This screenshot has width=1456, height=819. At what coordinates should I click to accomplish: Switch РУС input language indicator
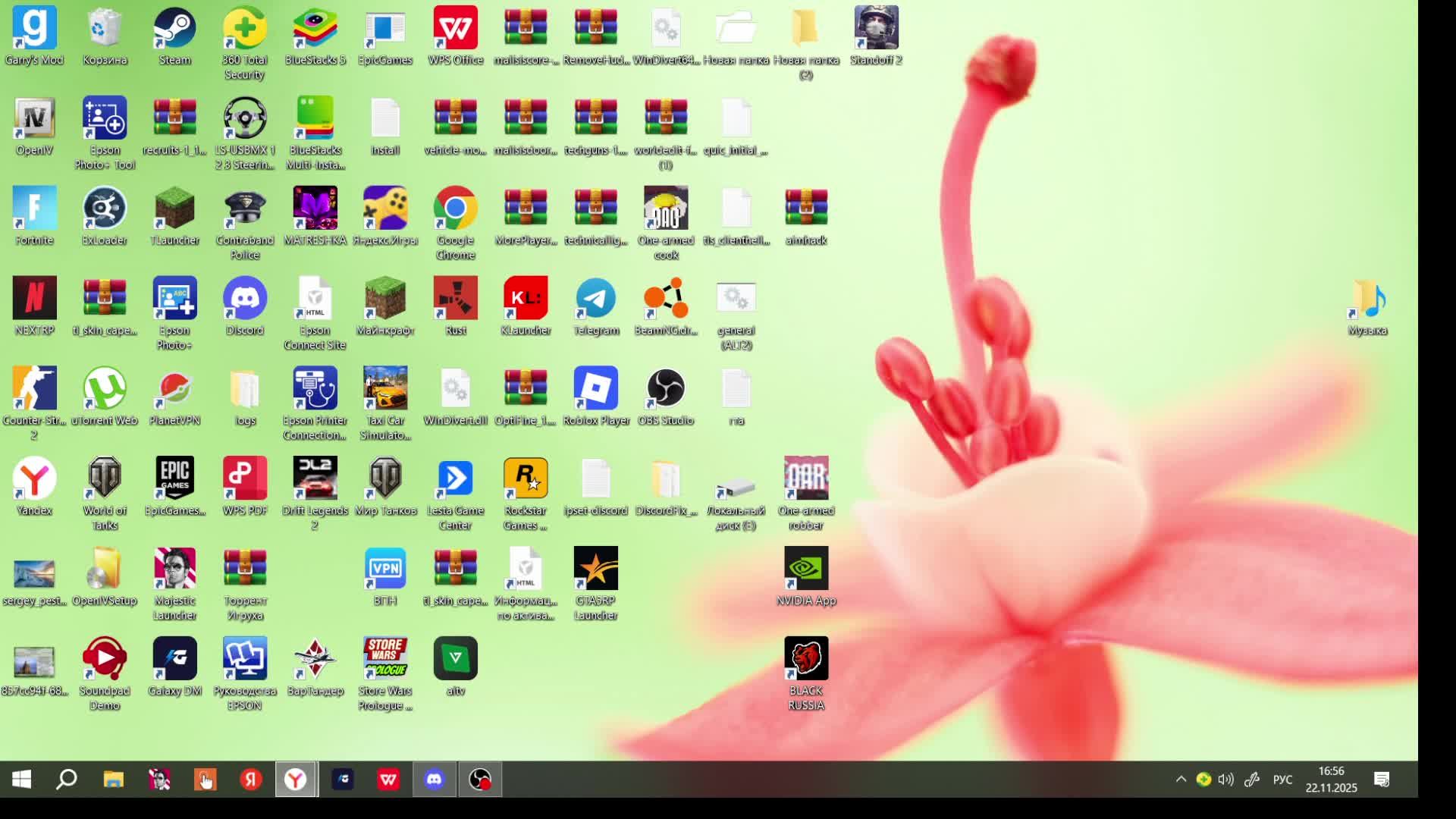[x=1282, y=780]
